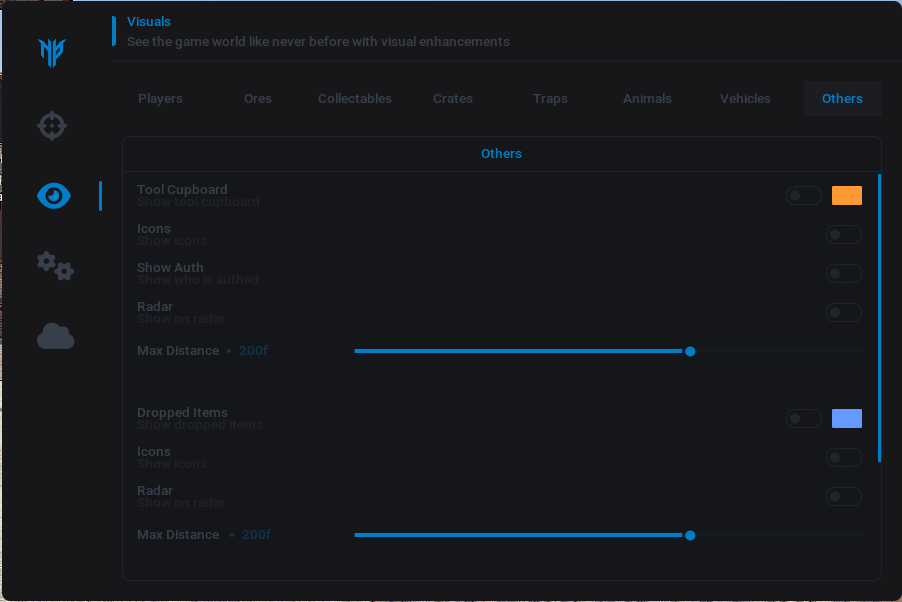Enable the Dropped Items toggle

[x=803, y=419]
